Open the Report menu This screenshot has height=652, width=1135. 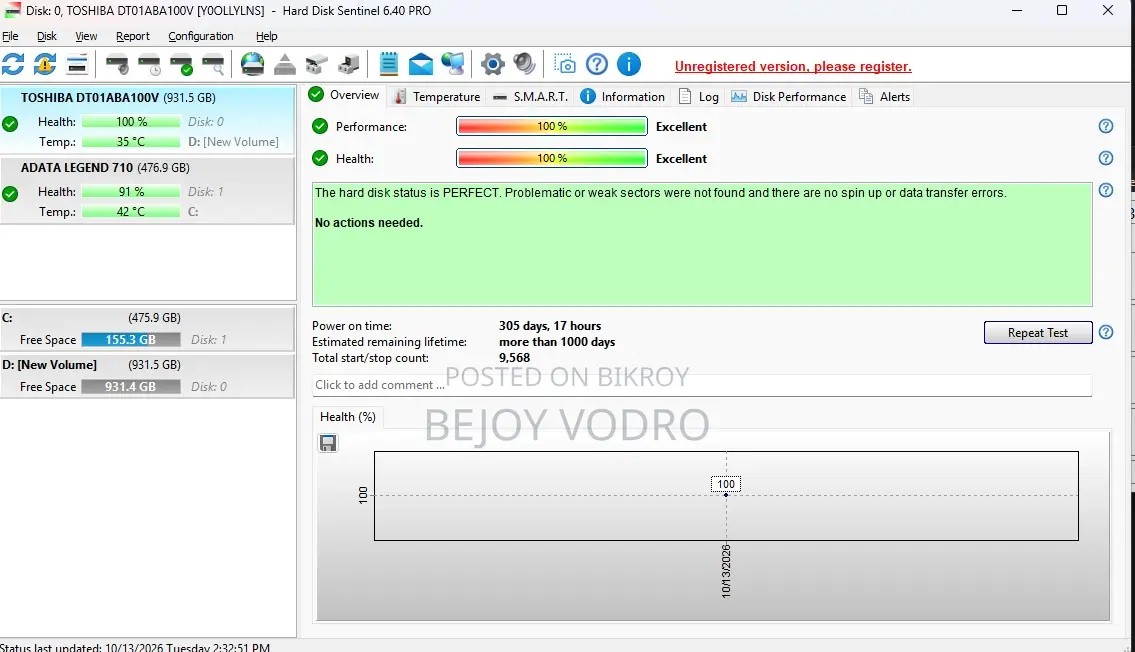[x=132, y=36]
